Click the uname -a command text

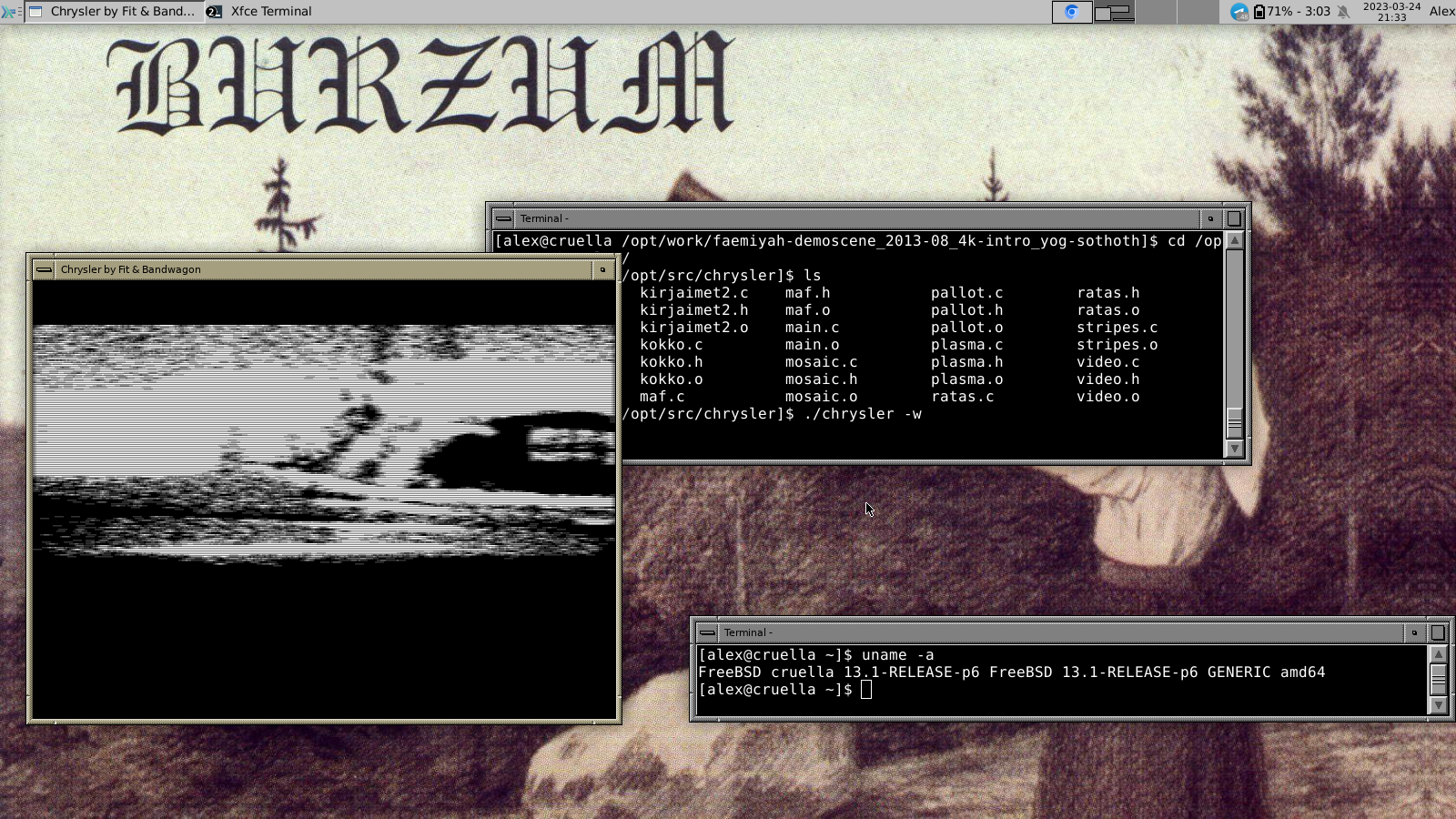pos(897,655)
